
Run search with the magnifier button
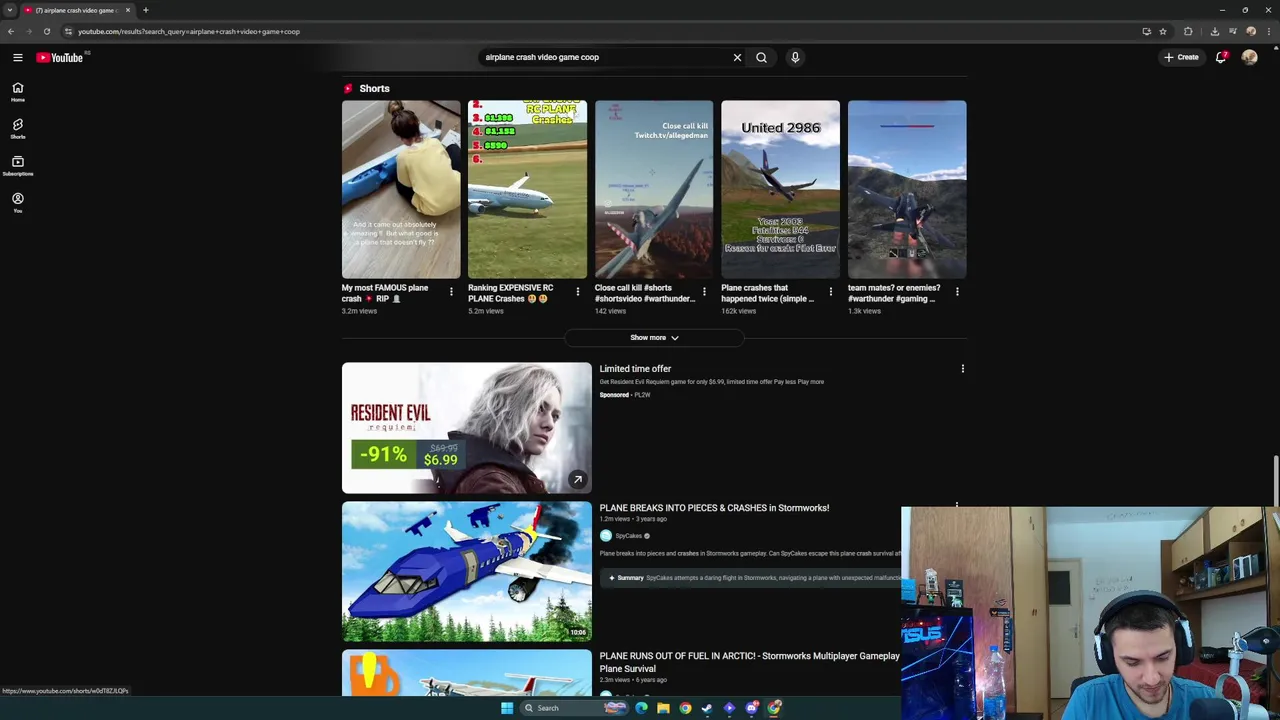[x=761, y=57]
